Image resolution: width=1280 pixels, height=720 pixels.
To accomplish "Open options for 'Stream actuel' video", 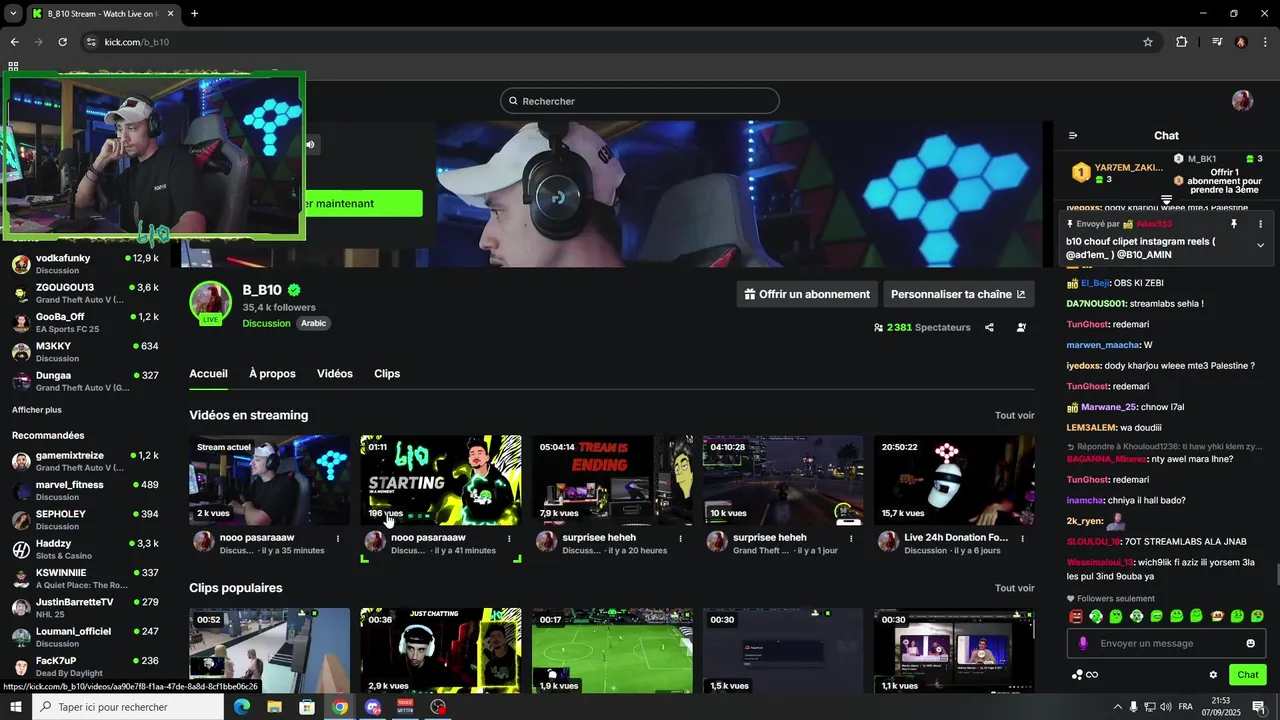I will point(338,538).
